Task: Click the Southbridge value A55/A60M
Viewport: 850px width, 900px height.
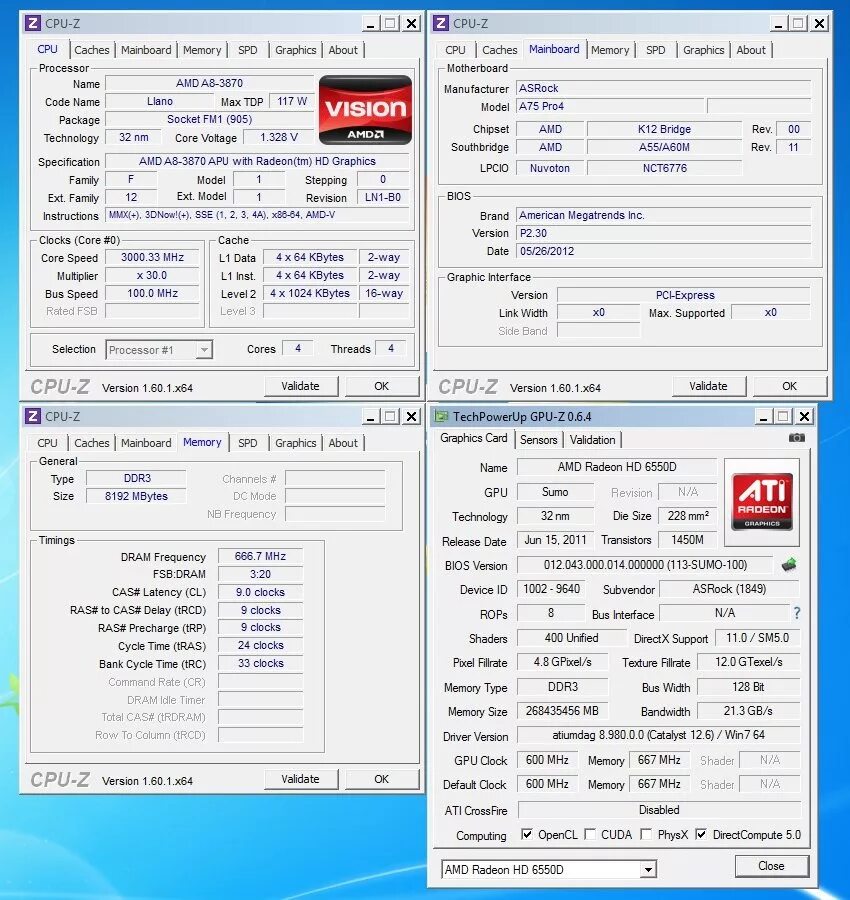Action: [664, 148]
